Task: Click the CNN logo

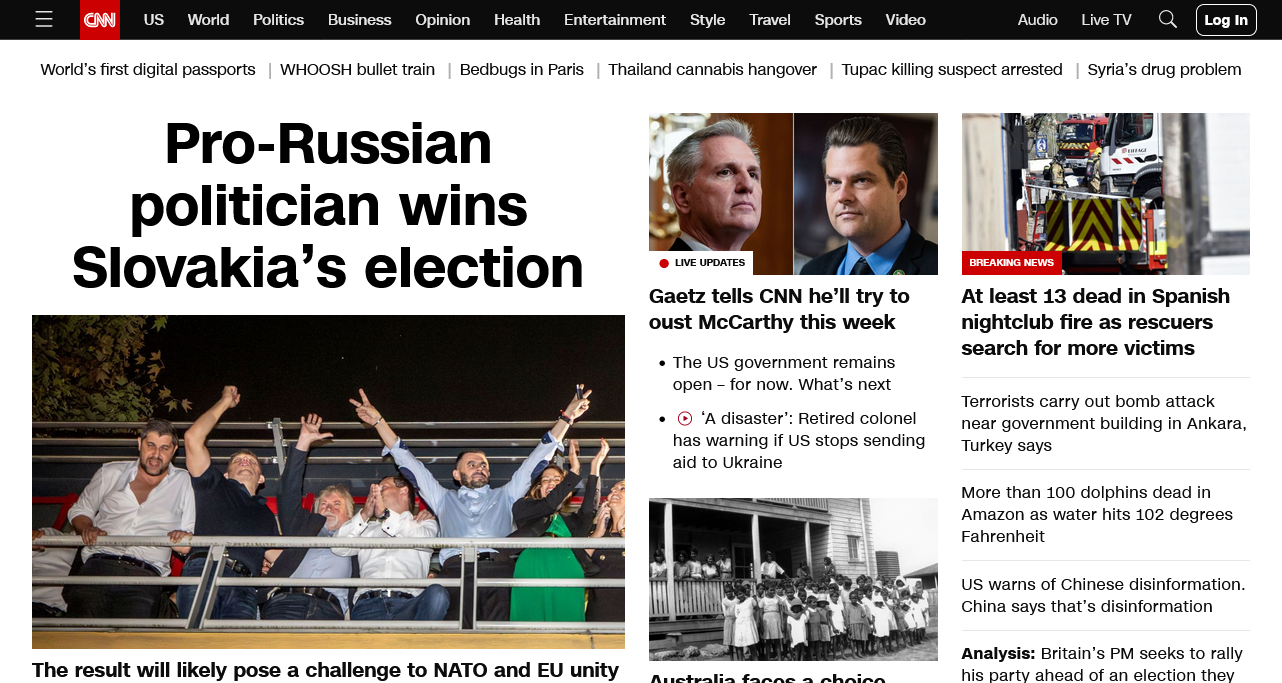Action: 100,19
